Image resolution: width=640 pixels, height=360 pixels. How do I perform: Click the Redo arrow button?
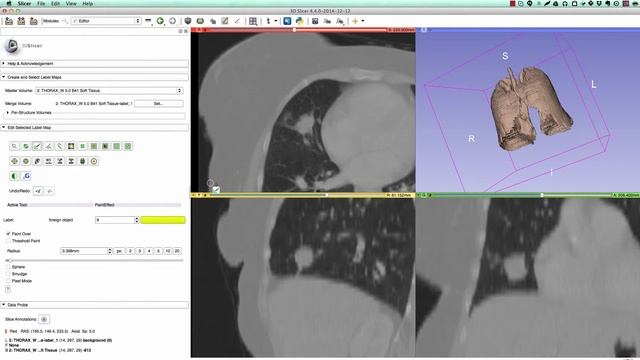[x=50, y=191]
